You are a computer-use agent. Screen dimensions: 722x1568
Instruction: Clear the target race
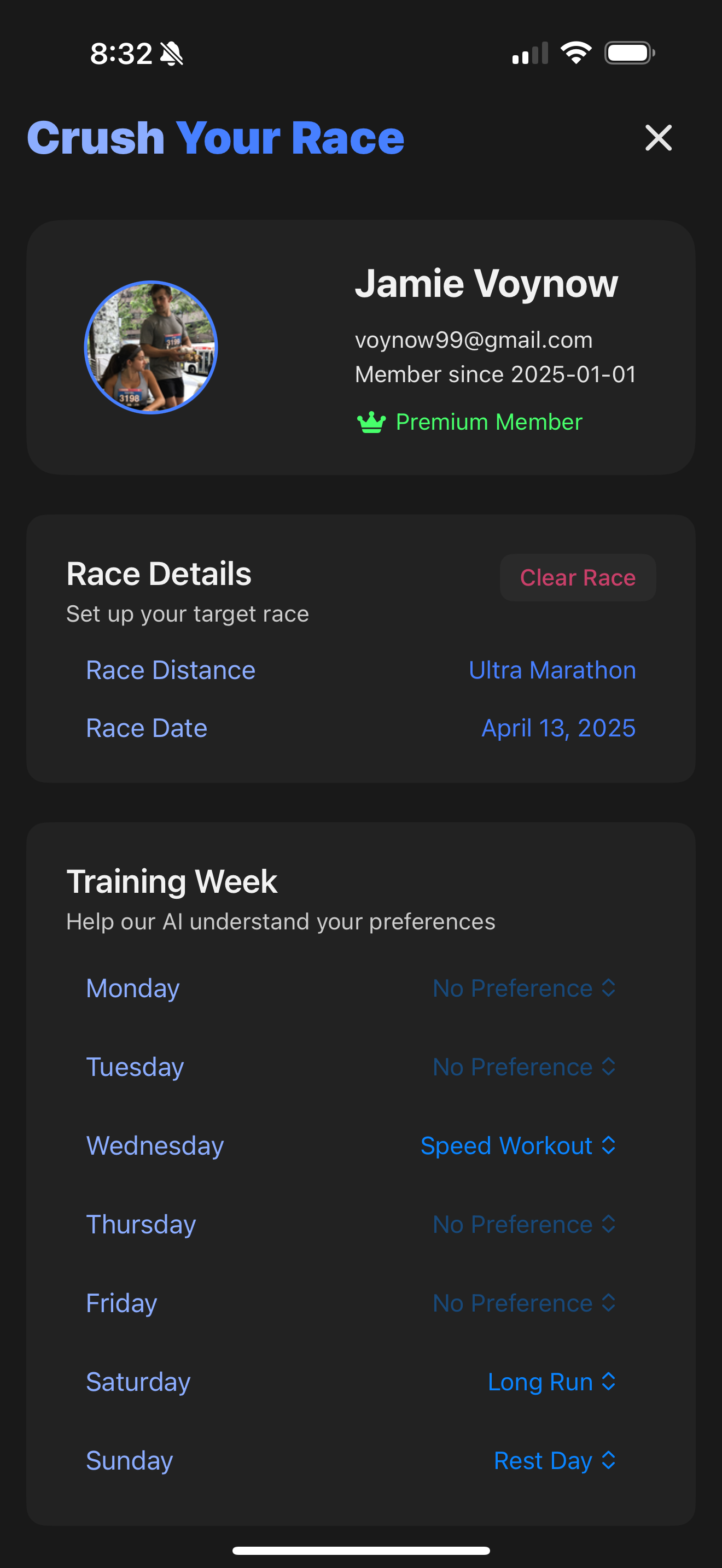(x=578, y=577)
